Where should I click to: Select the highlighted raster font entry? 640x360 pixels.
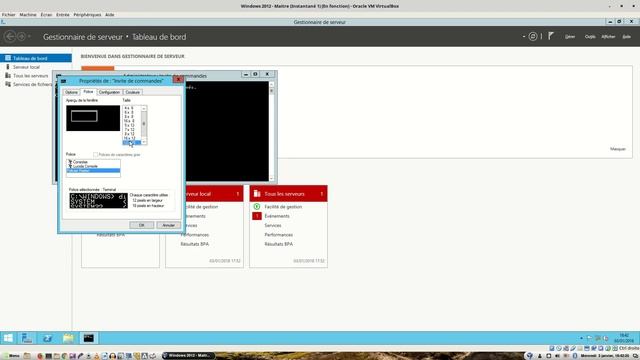[93, 171]
